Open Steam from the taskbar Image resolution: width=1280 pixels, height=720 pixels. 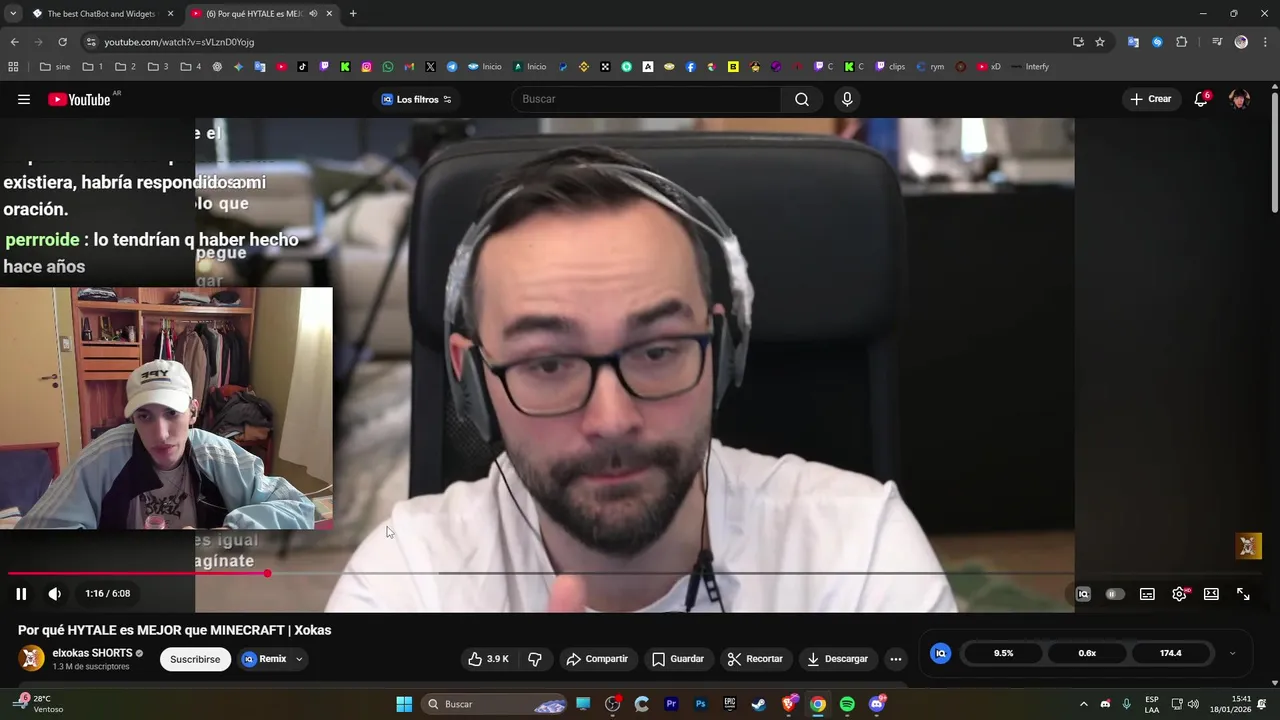tap(759, 704)
